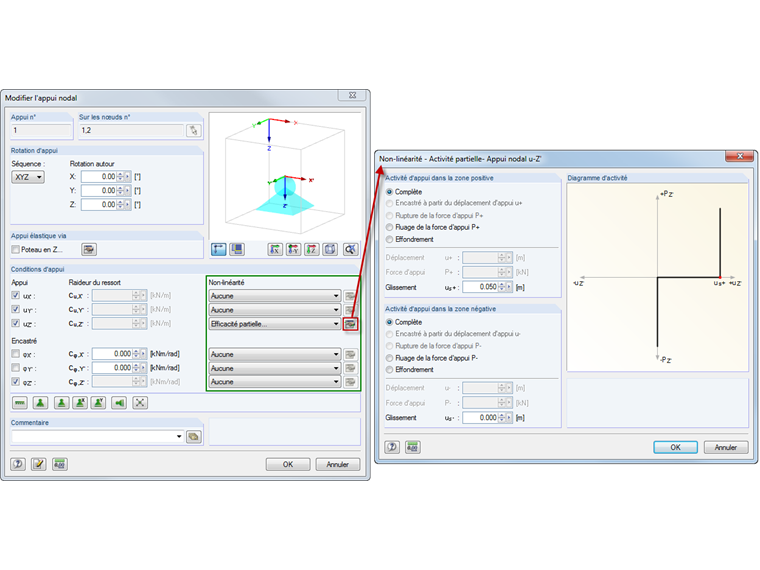
Task: Enable the φX' restraint checkbox
Action: tap(16, 354)
